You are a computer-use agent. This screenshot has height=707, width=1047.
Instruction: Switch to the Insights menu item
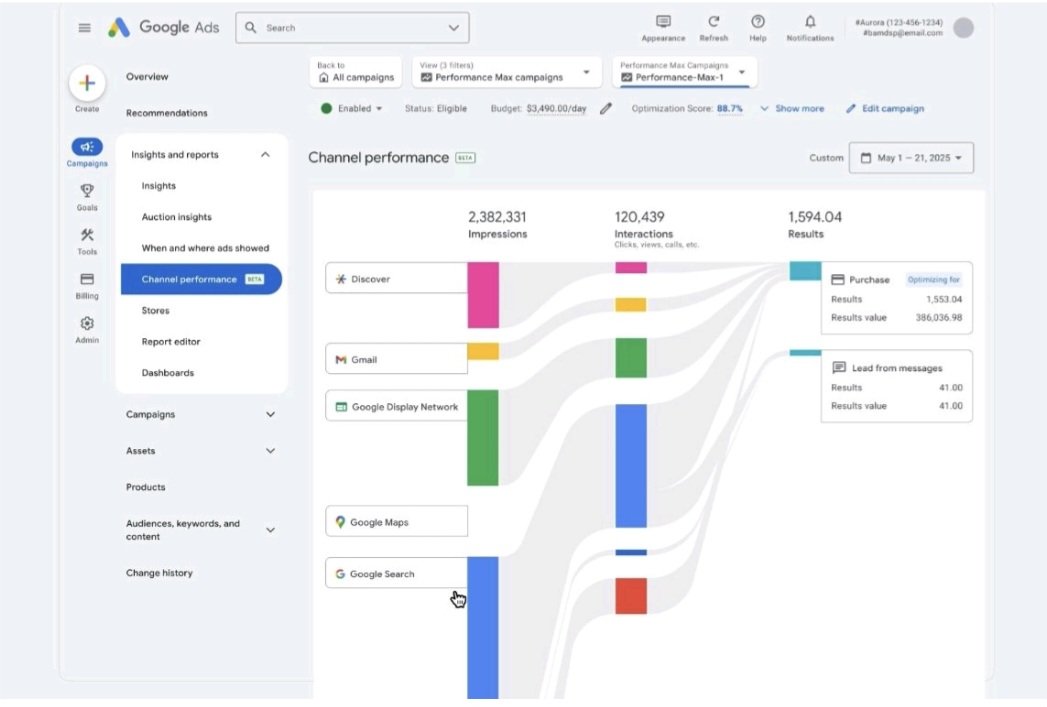pyautogui.click(x=157, y=186)
